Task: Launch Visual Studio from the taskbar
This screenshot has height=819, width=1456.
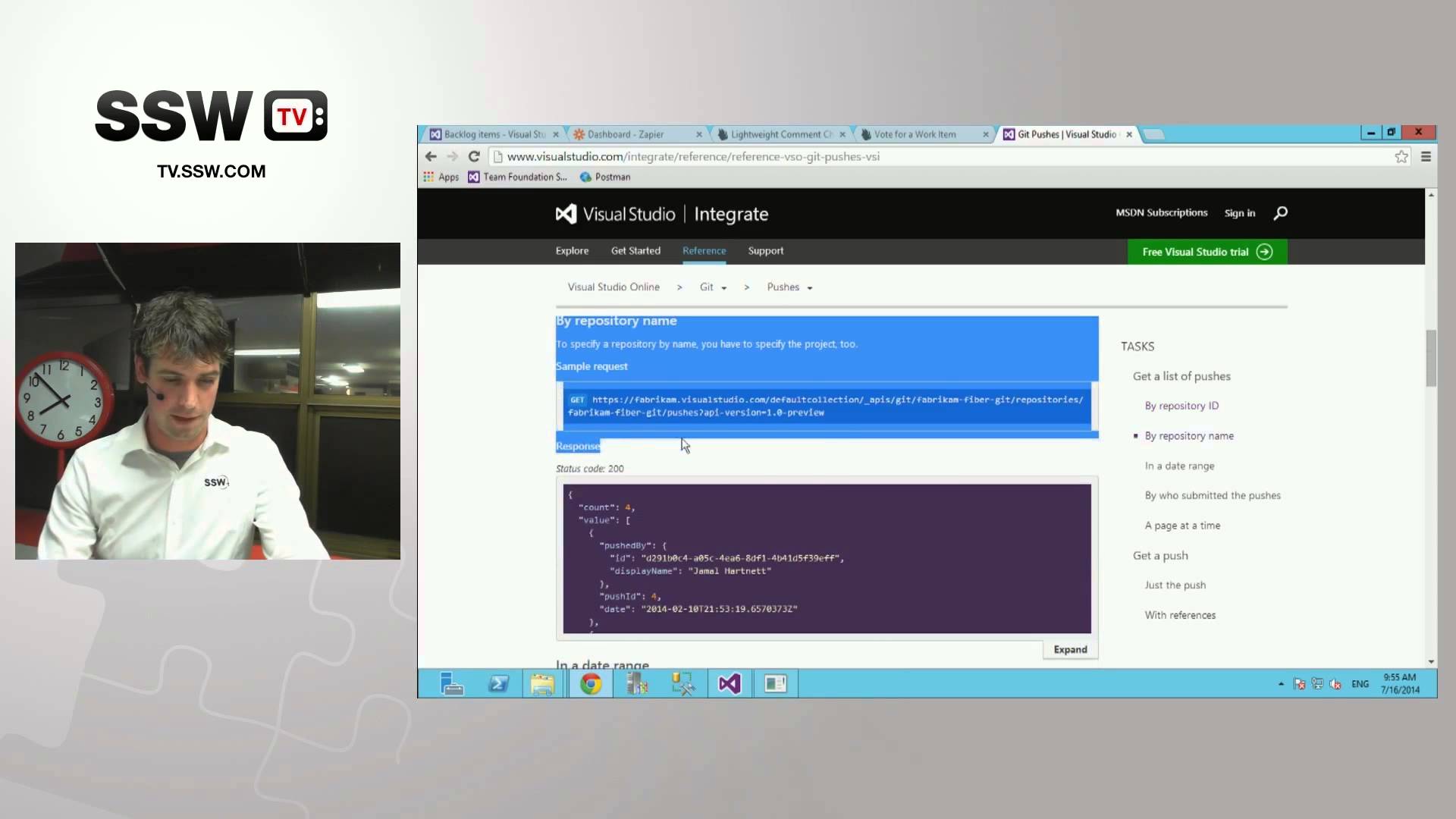Action: coord(728,683)
